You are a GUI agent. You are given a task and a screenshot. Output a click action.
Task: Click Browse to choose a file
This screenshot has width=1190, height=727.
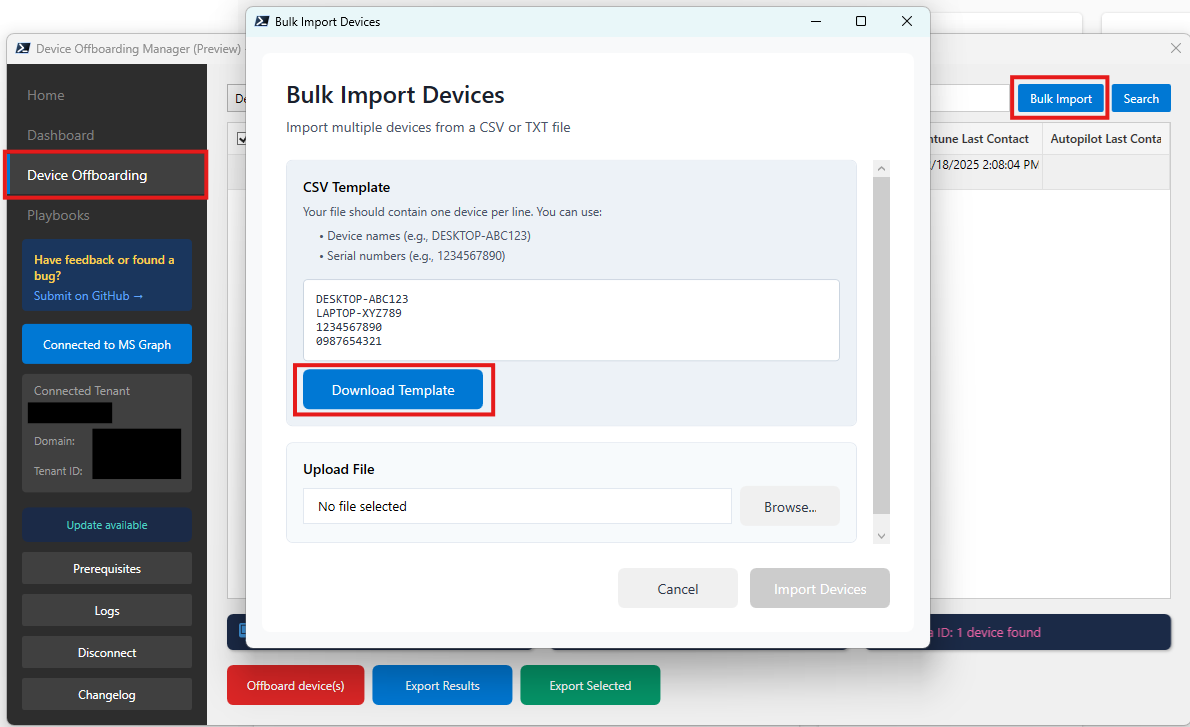[x=789, y=507]
